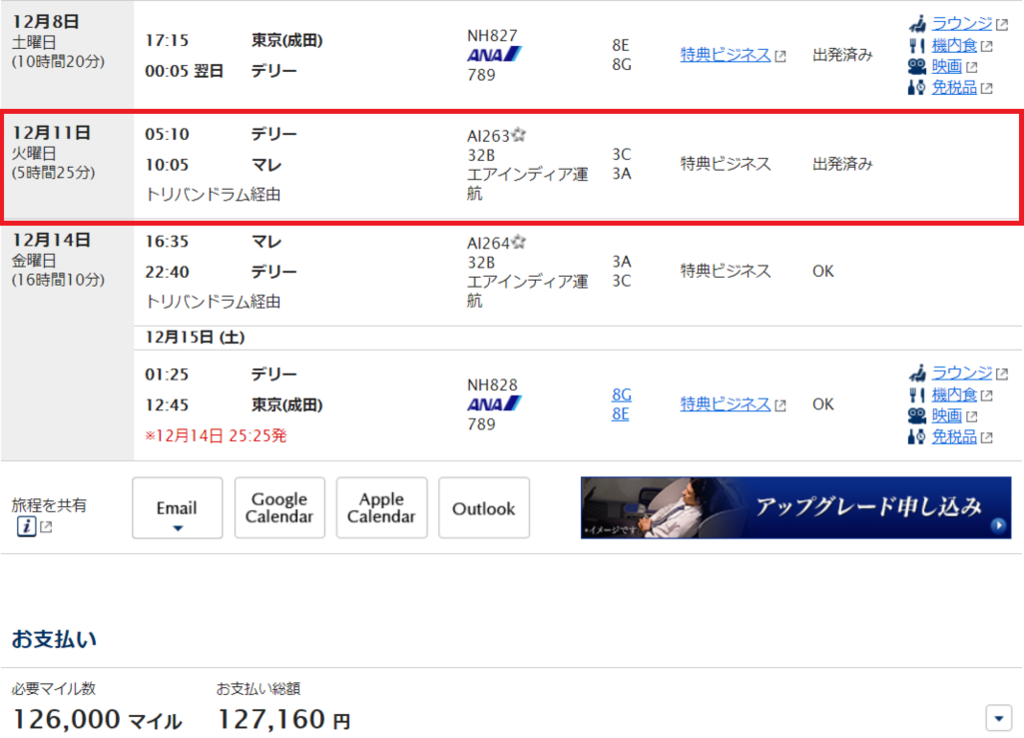Click meal icon in NH828 row
Viewport: 1024px width, 738px height.
(917, 394)
